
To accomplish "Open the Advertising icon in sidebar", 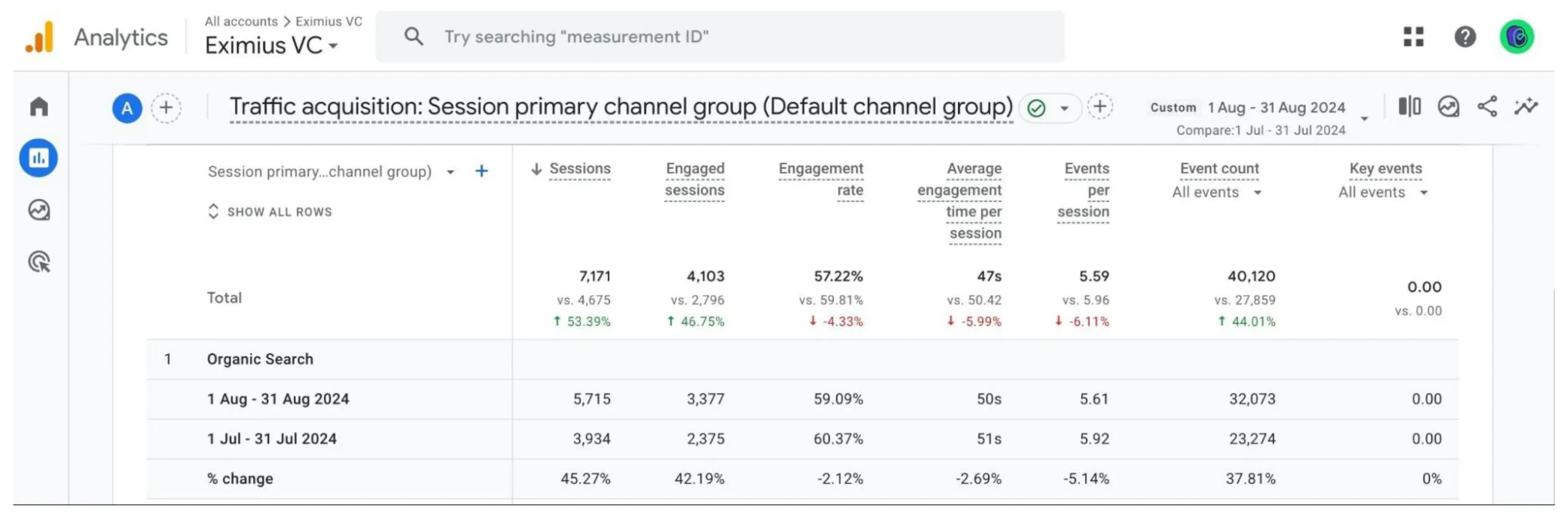I will (39, 262).
